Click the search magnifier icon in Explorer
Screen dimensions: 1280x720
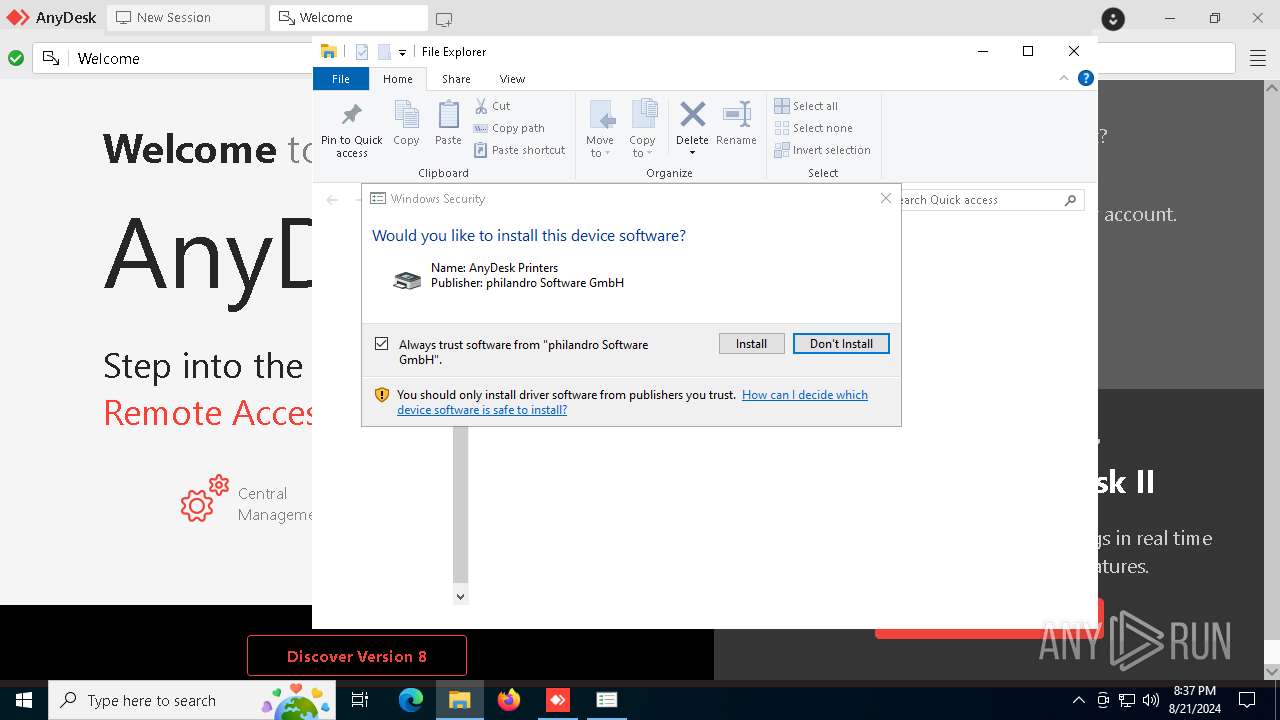pyautogui.click(x=1070, y=200)
